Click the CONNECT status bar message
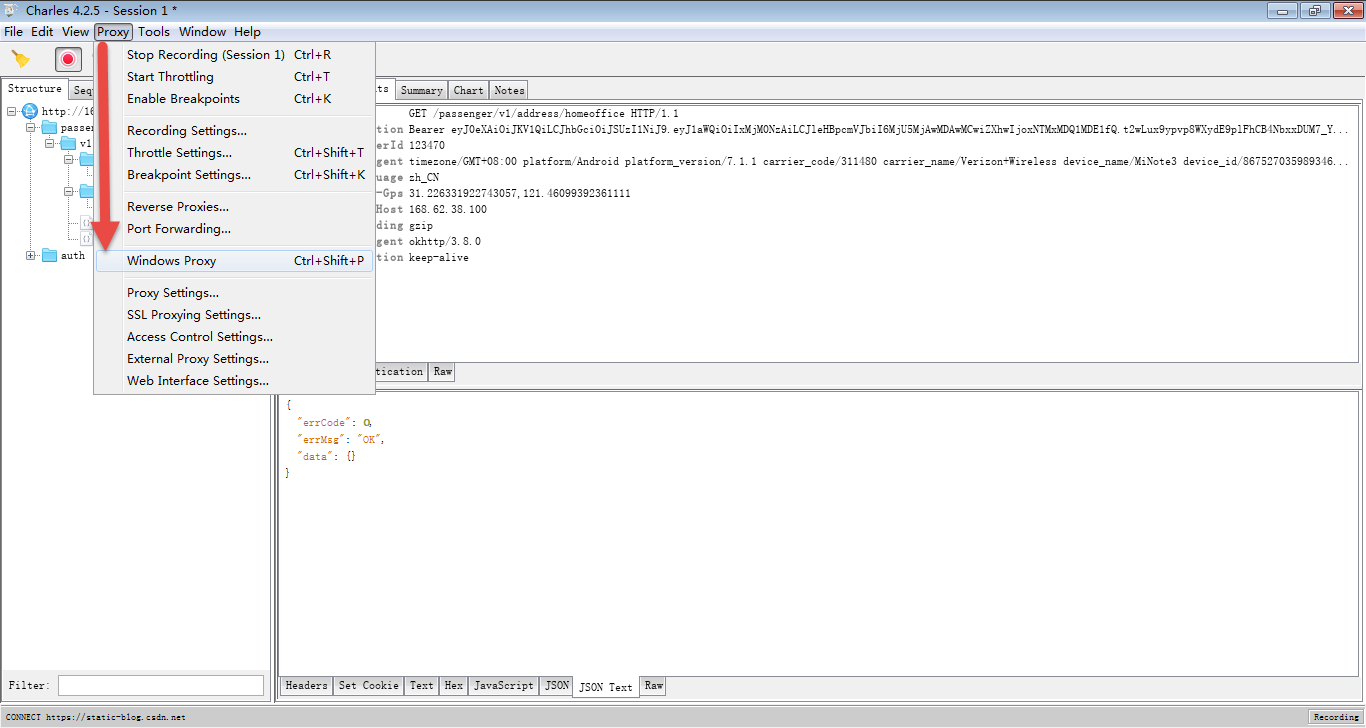The image size is (1366, 728). [x=96, y=717]
